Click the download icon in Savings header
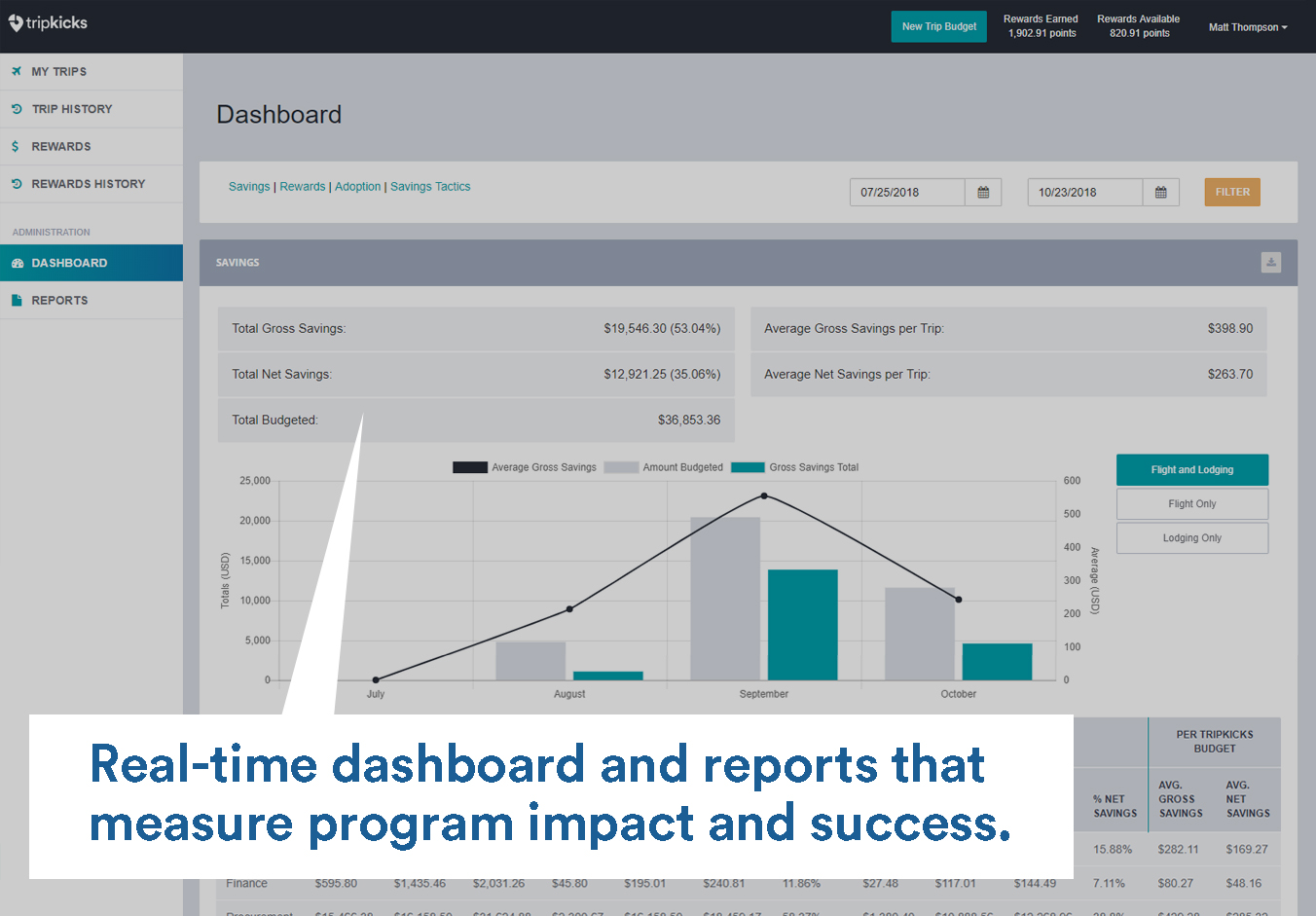Screen dimensions: 1316x916 (1270, 263)
